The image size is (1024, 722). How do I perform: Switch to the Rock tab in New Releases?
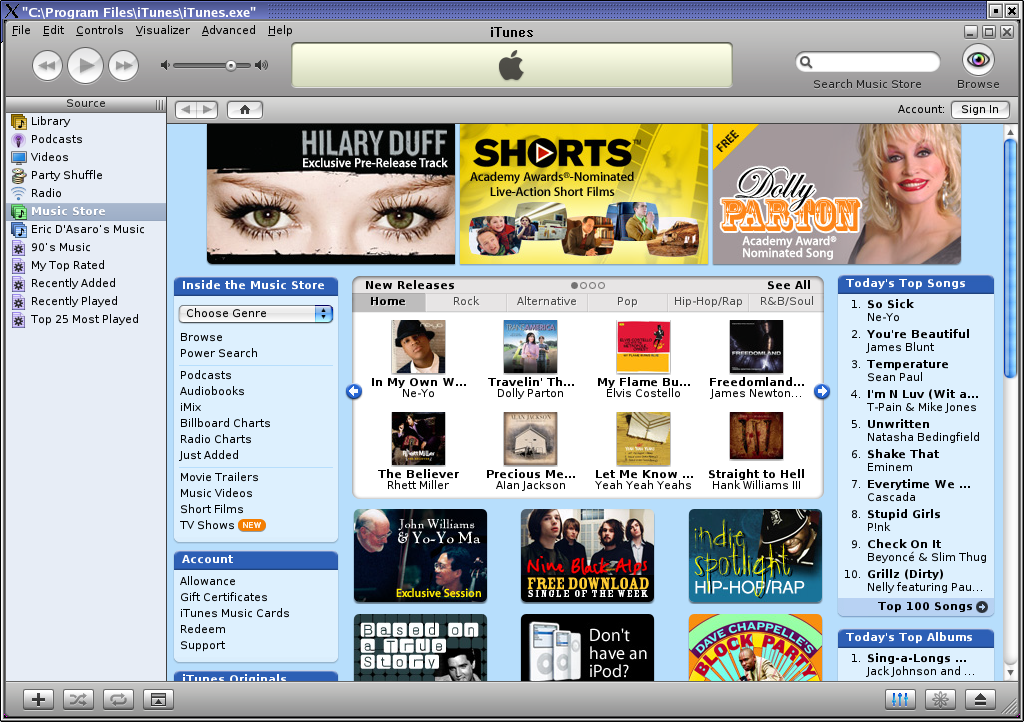coord(466,302)
